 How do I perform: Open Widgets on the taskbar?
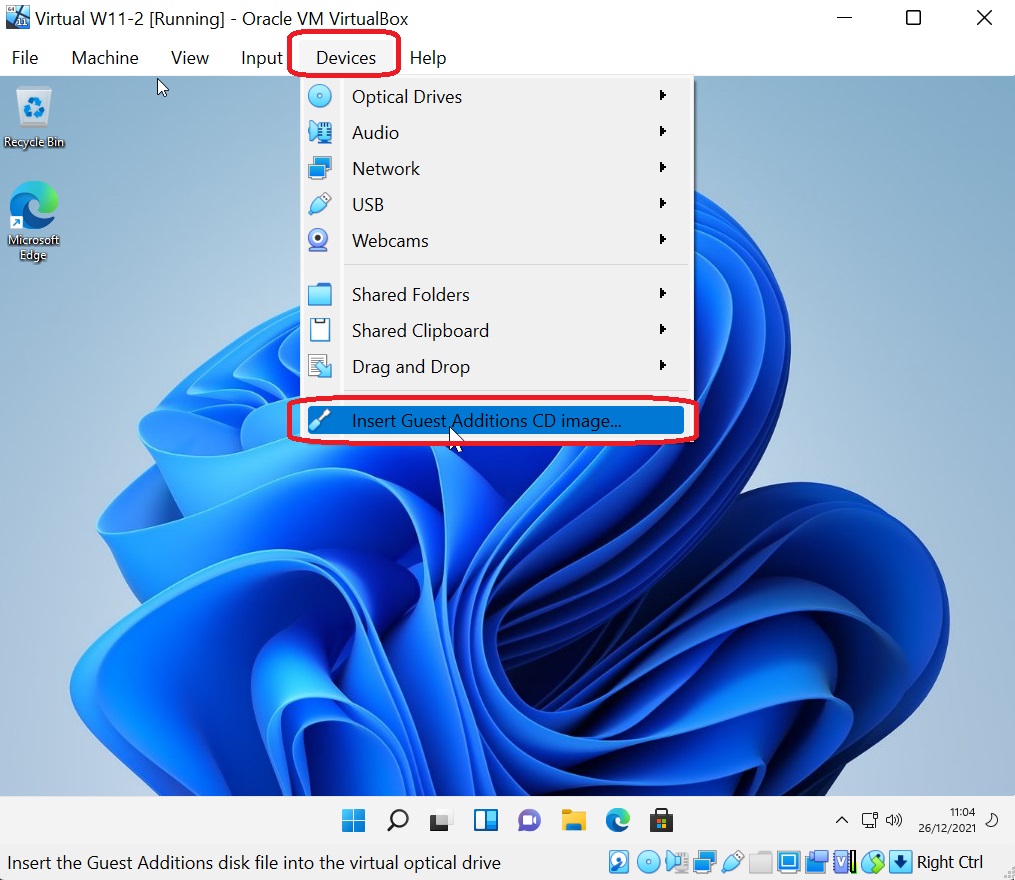coord(485,820)
